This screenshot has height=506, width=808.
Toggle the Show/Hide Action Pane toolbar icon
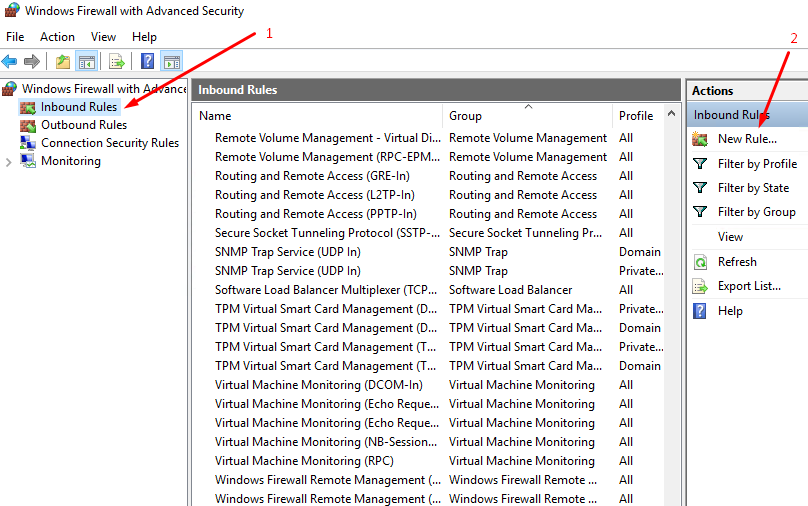[x=172, y=62]
